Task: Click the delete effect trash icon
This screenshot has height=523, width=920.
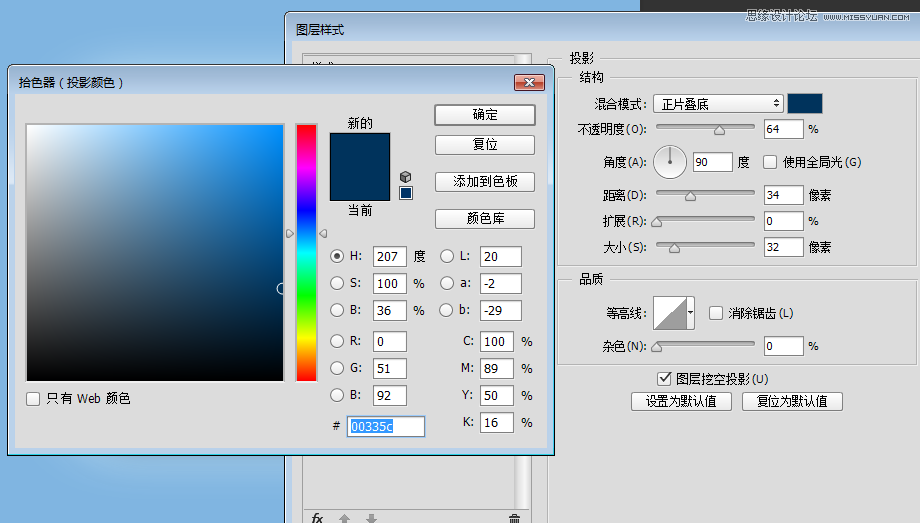Action: [x=514, y=518]
